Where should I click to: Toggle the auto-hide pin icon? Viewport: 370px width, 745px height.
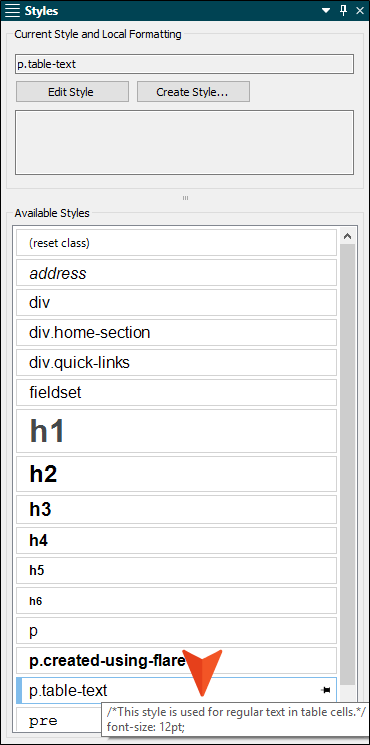[343, 10]
